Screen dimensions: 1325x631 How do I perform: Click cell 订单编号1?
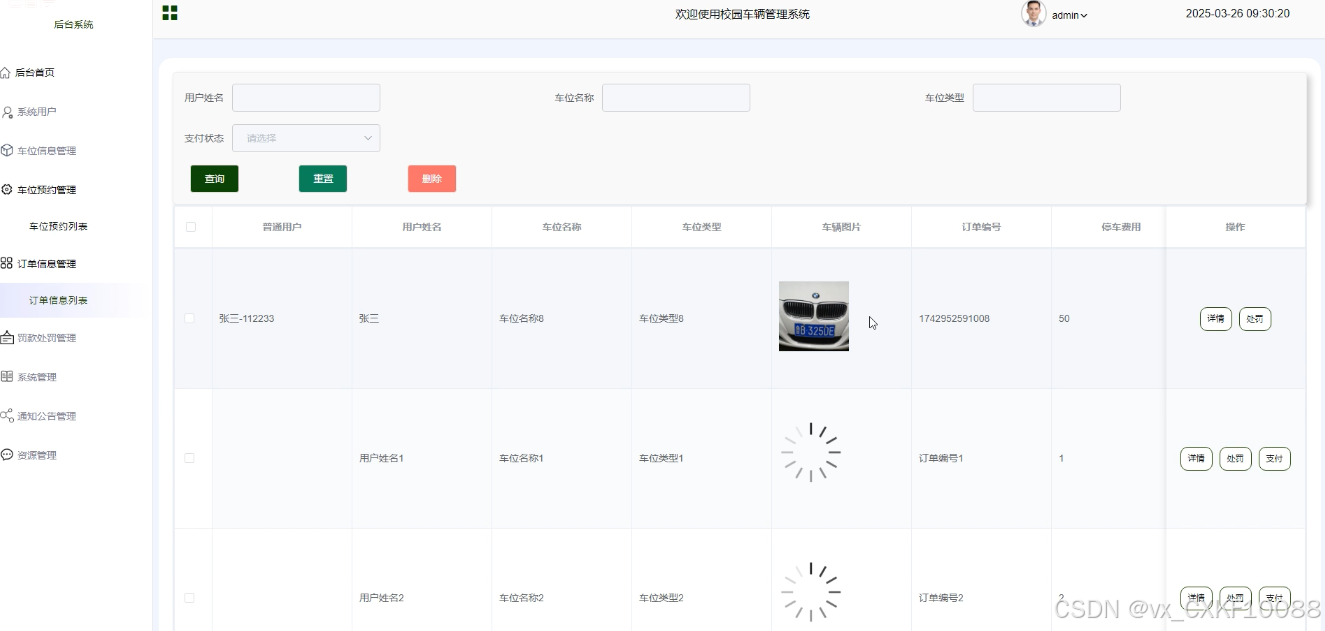(941, 459)
